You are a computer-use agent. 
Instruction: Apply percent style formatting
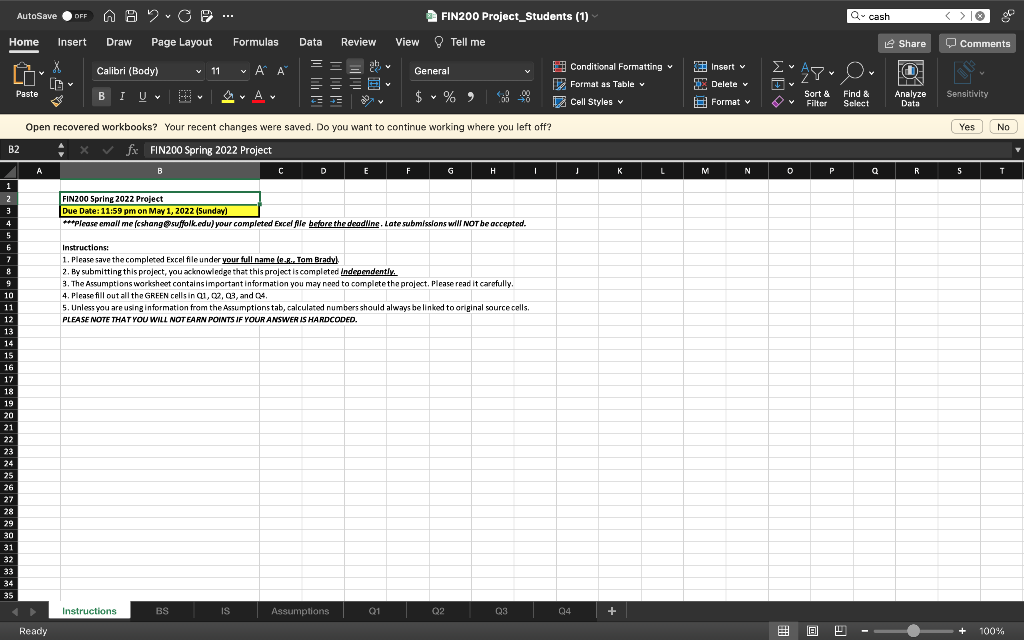point(449,97)
